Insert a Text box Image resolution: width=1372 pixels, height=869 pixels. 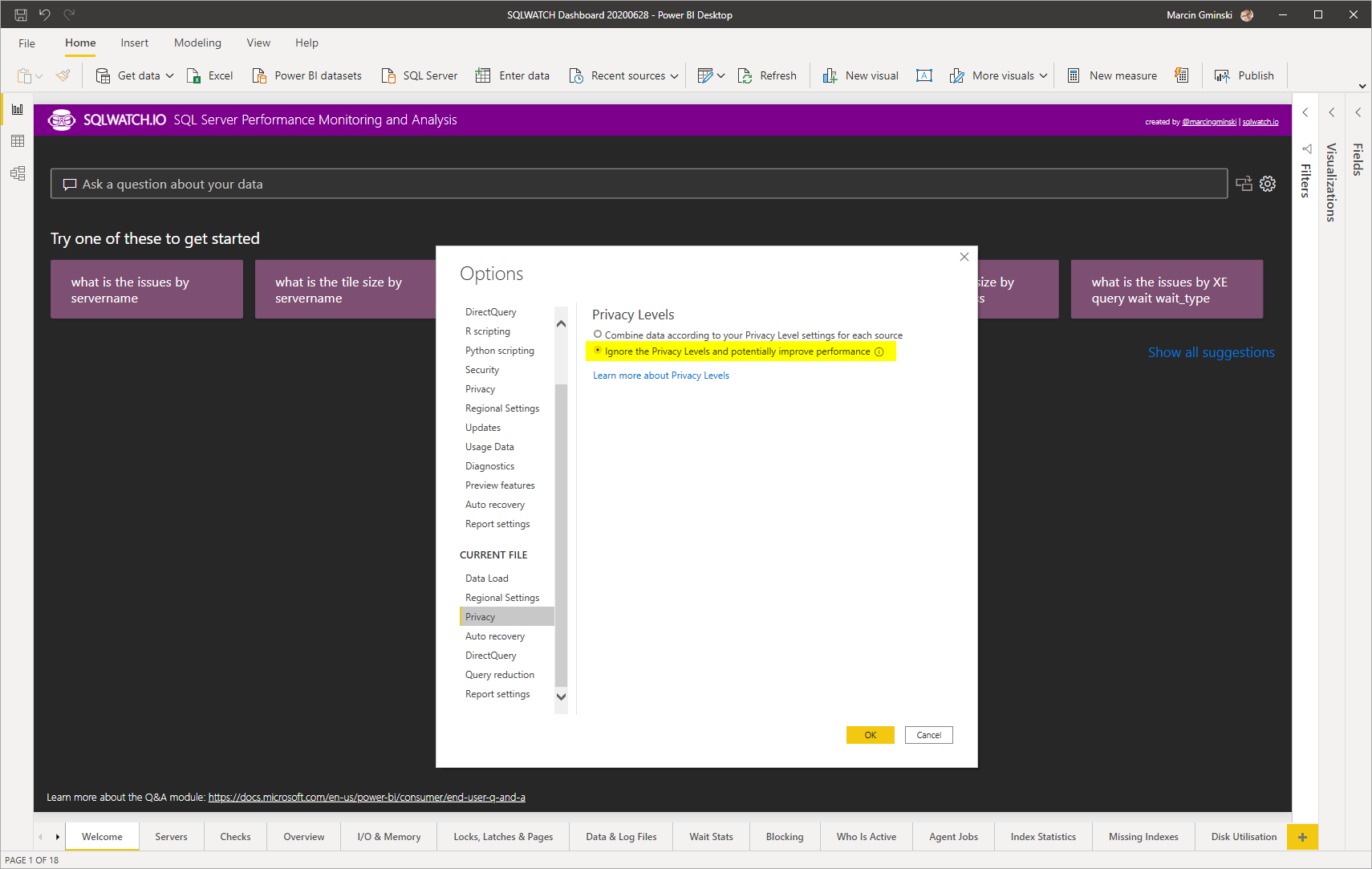point(924,75)
